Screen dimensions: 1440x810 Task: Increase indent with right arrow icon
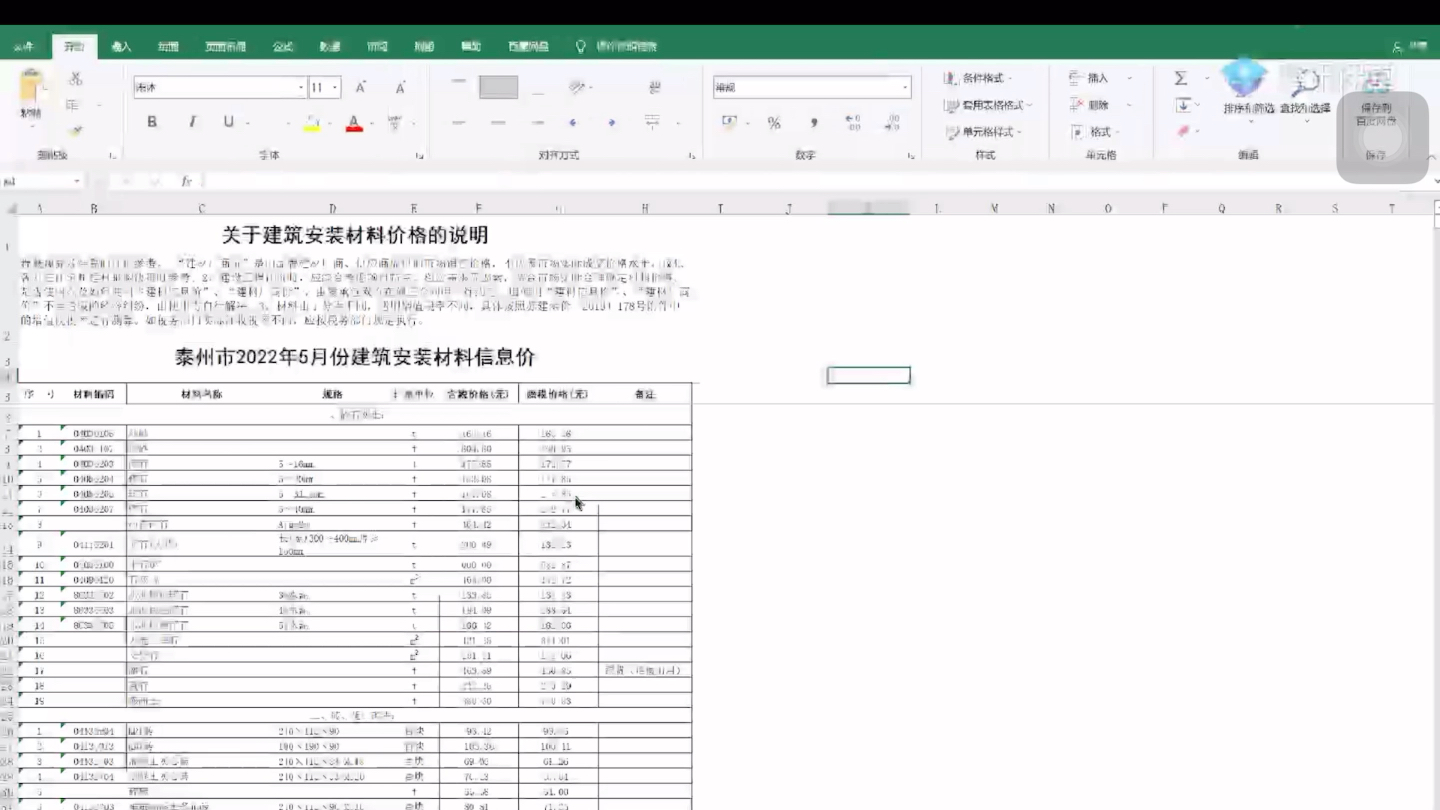(612, 123)
